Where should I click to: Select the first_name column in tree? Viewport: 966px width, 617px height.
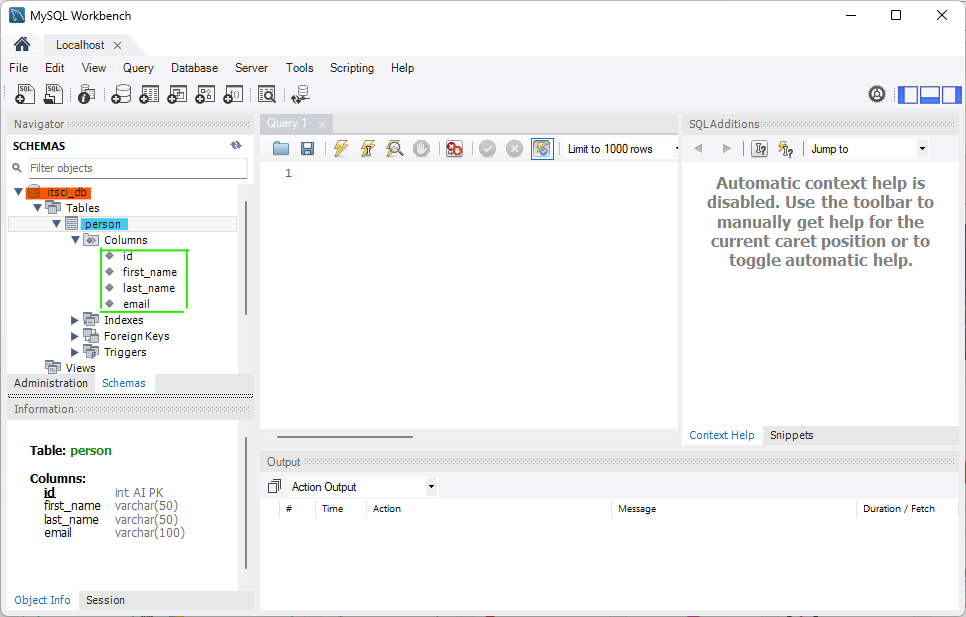click(149, 272)
